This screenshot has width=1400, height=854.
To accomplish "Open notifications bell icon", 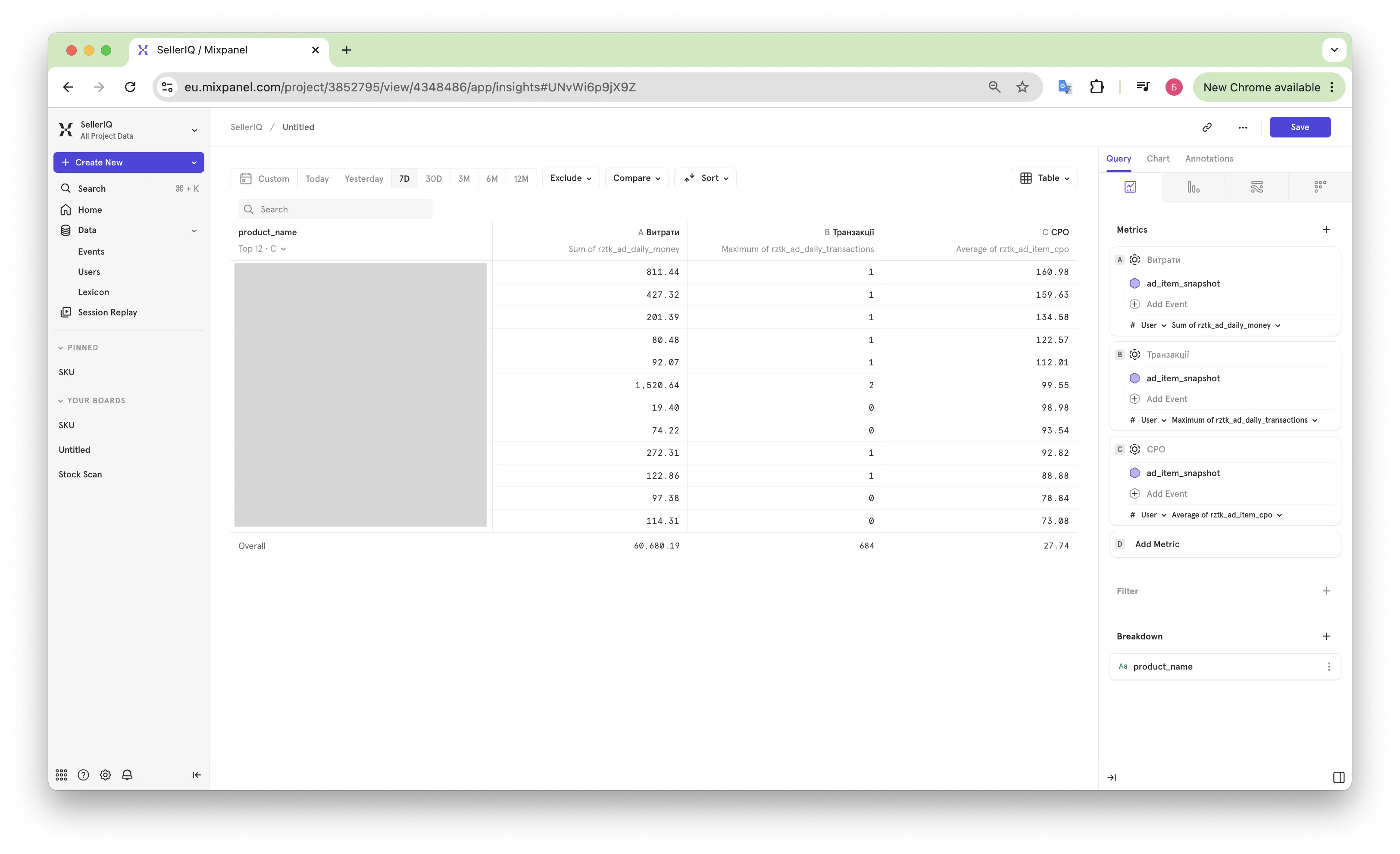I will point(127,775).
